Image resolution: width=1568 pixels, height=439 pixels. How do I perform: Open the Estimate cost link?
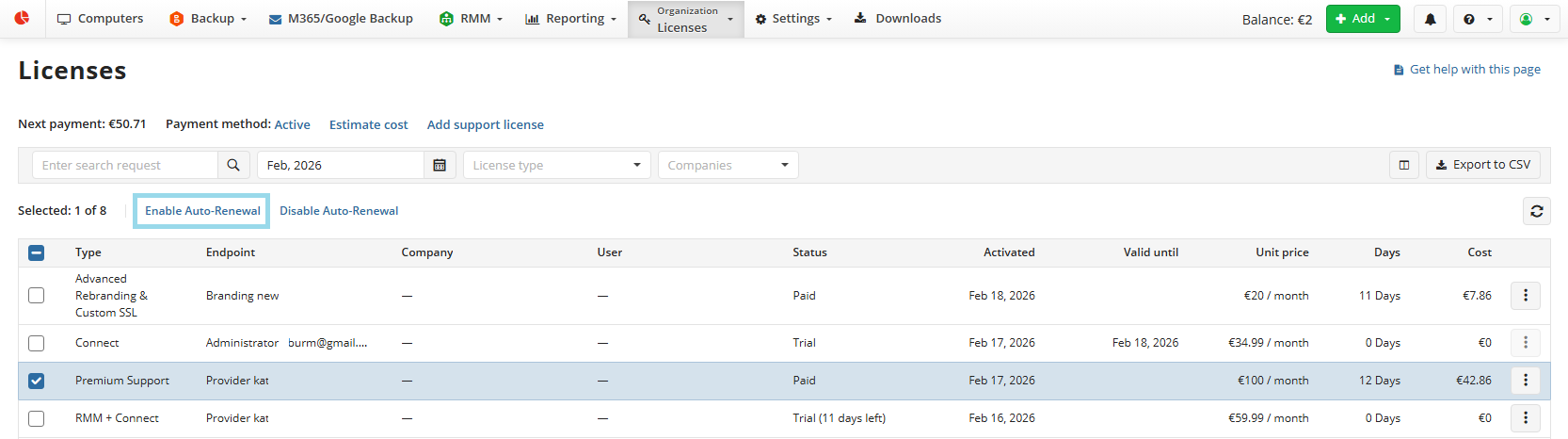pyautogui.click(x=368, y=124)
